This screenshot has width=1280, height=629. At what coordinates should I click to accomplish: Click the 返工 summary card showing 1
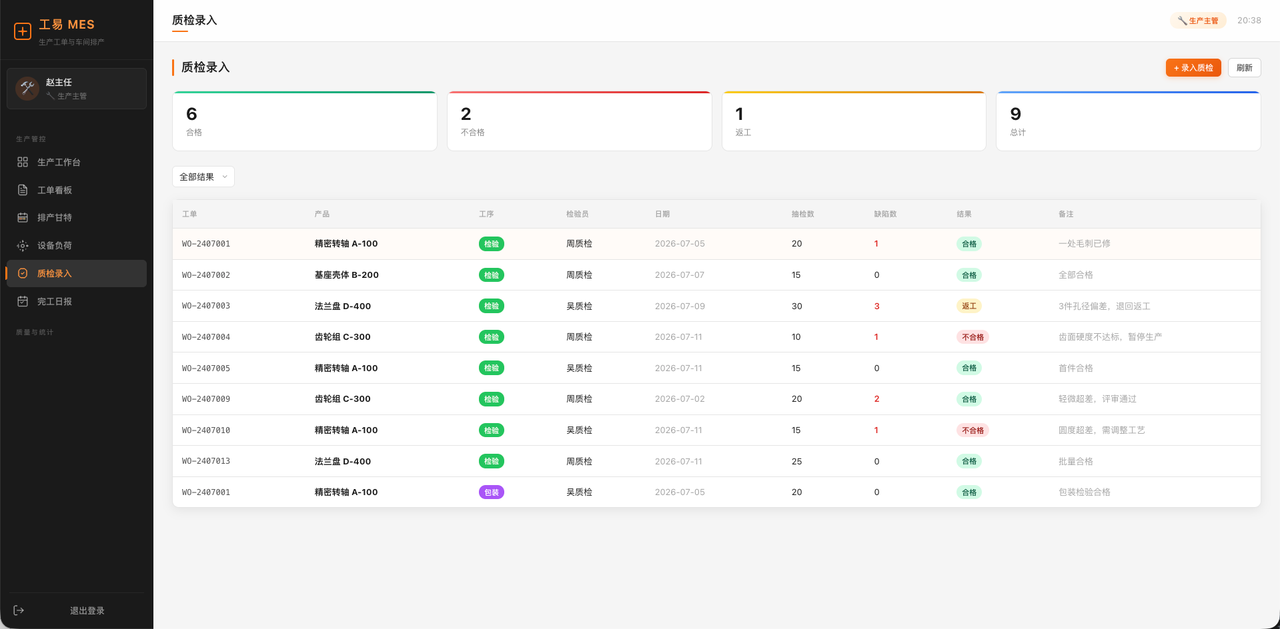pos(854,121)
